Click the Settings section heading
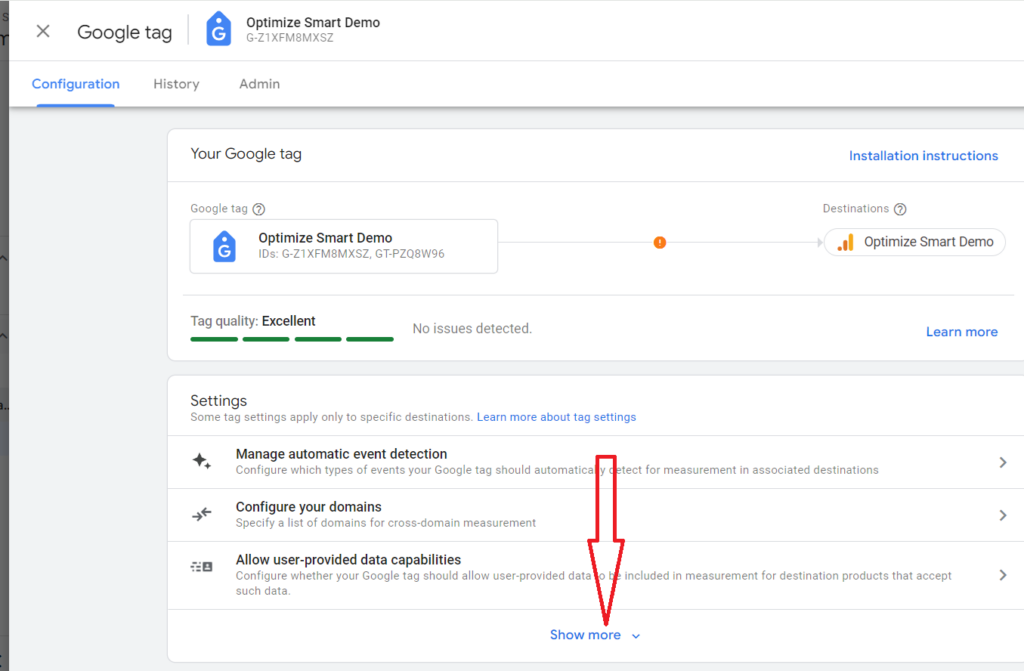Image resolution: width=1024 pixels, height=671 pixels. click(x=219, y=401)
